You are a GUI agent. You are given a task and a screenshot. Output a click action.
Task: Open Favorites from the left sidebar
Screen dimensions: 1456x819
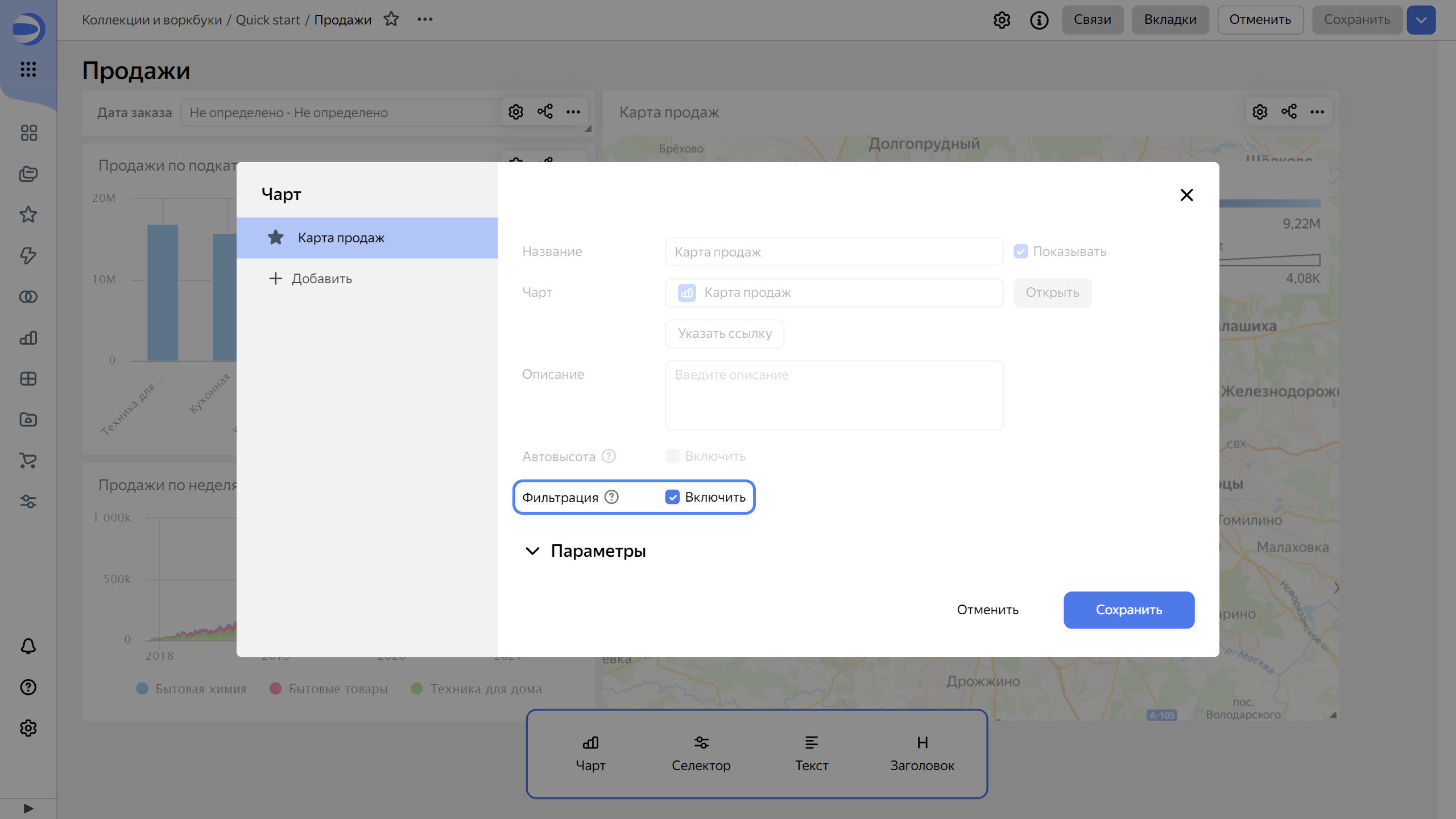point(27,215)
